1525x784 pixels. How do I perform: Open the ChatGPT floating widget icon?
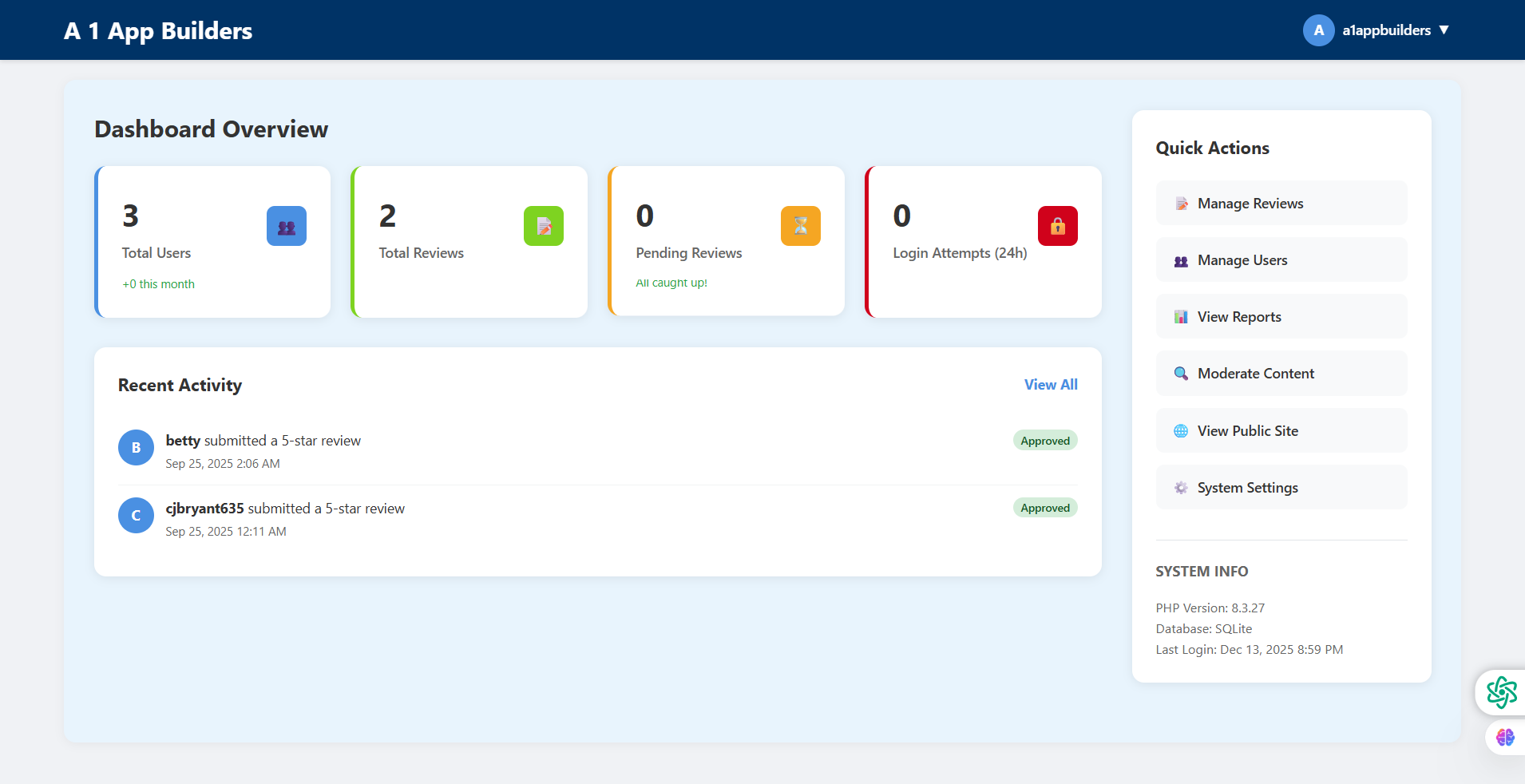tap(1501, 692)
